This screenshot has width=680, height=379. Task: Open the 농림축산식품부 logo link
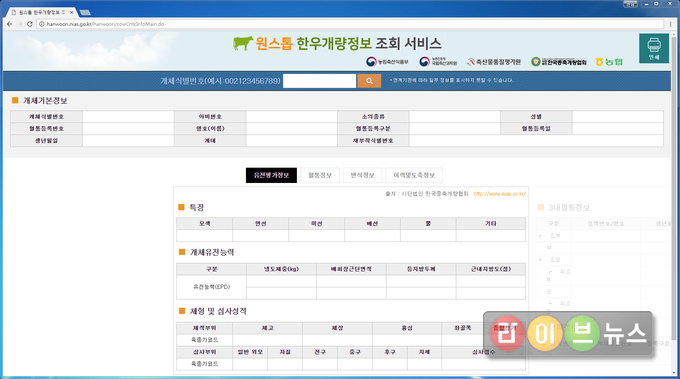point(387,62)
